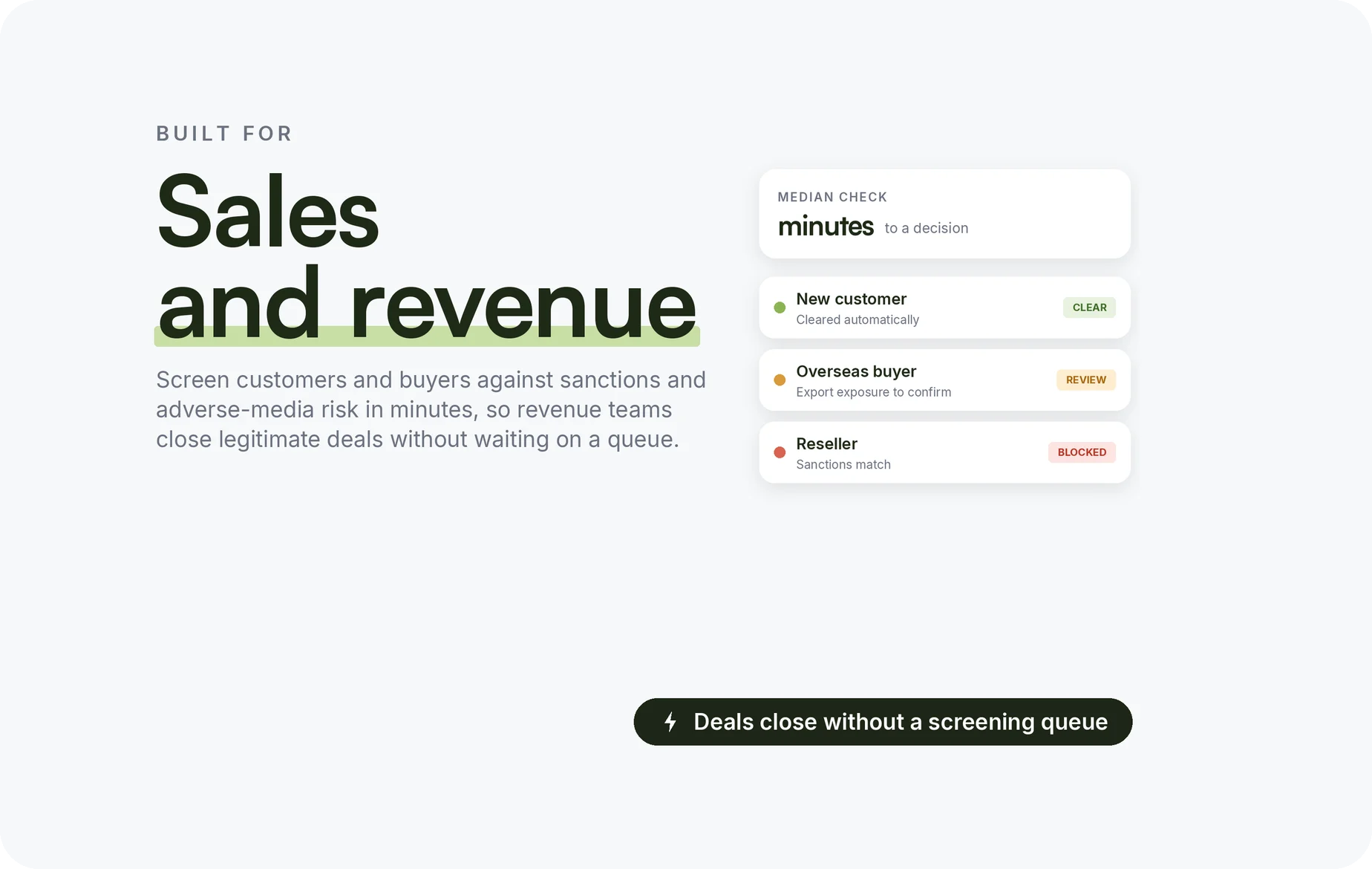Select the BLOCKED status badge
This screenshot has width=1372, height=869.
point(1082,452)
